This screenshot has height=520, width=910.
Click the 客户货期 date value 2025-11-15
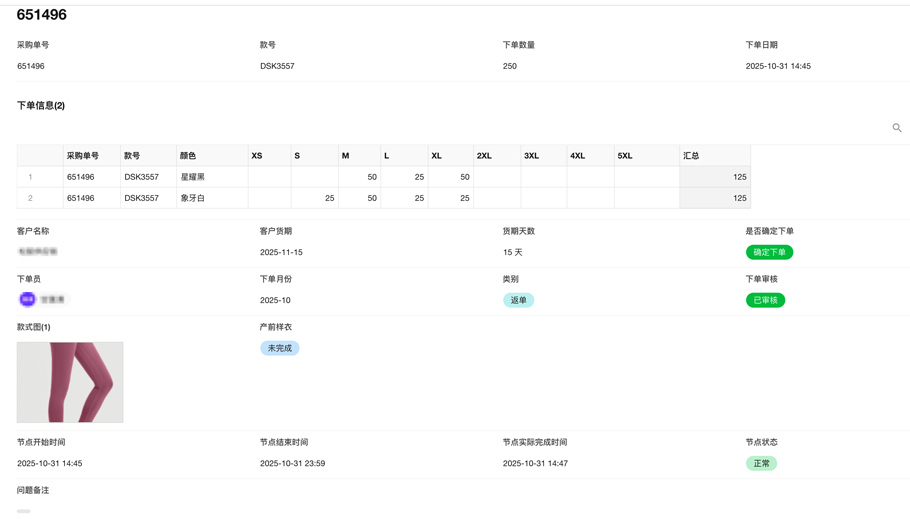point(281,252)
